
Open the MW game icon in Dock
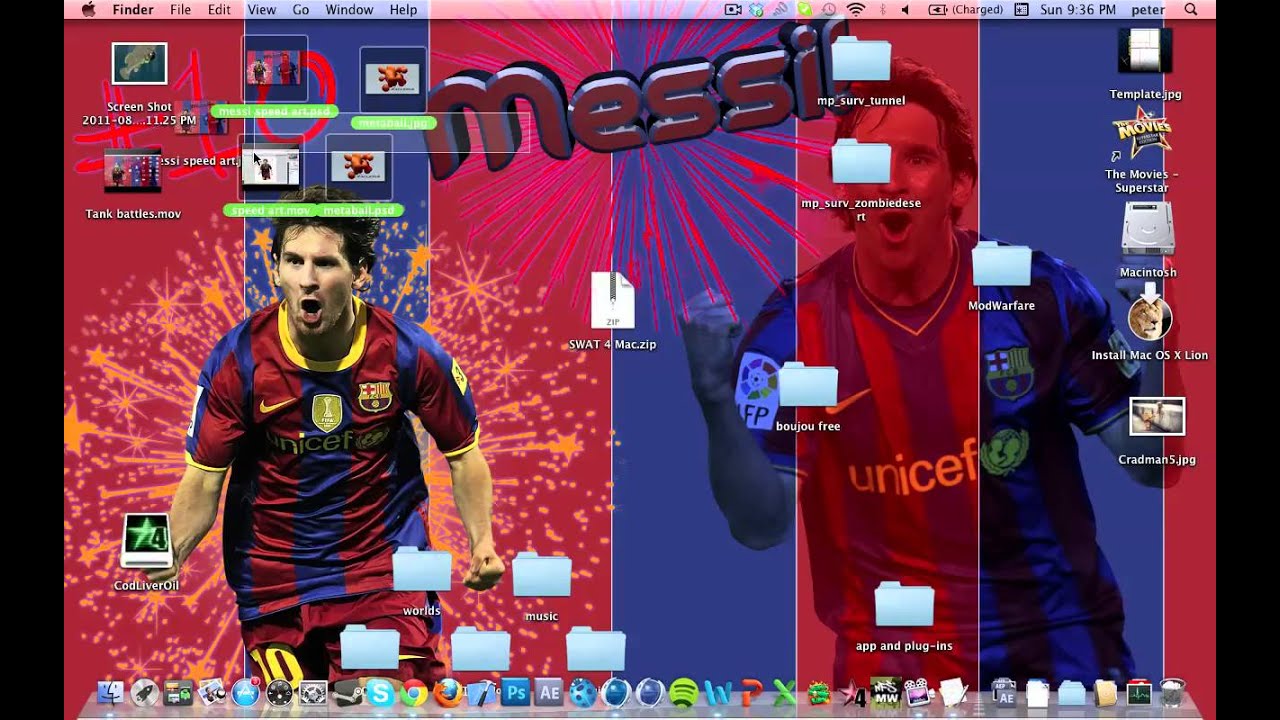point(886,692)
